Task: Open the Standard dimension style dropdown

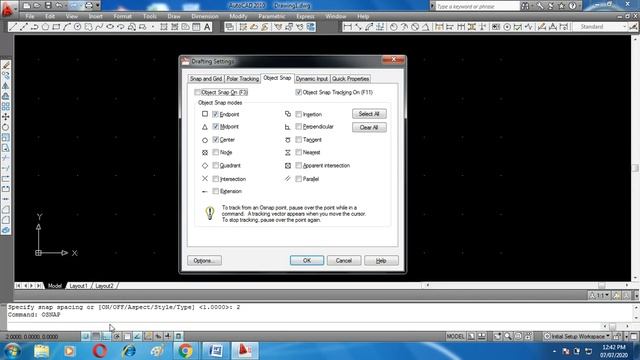Action: [x=600, y=27]
